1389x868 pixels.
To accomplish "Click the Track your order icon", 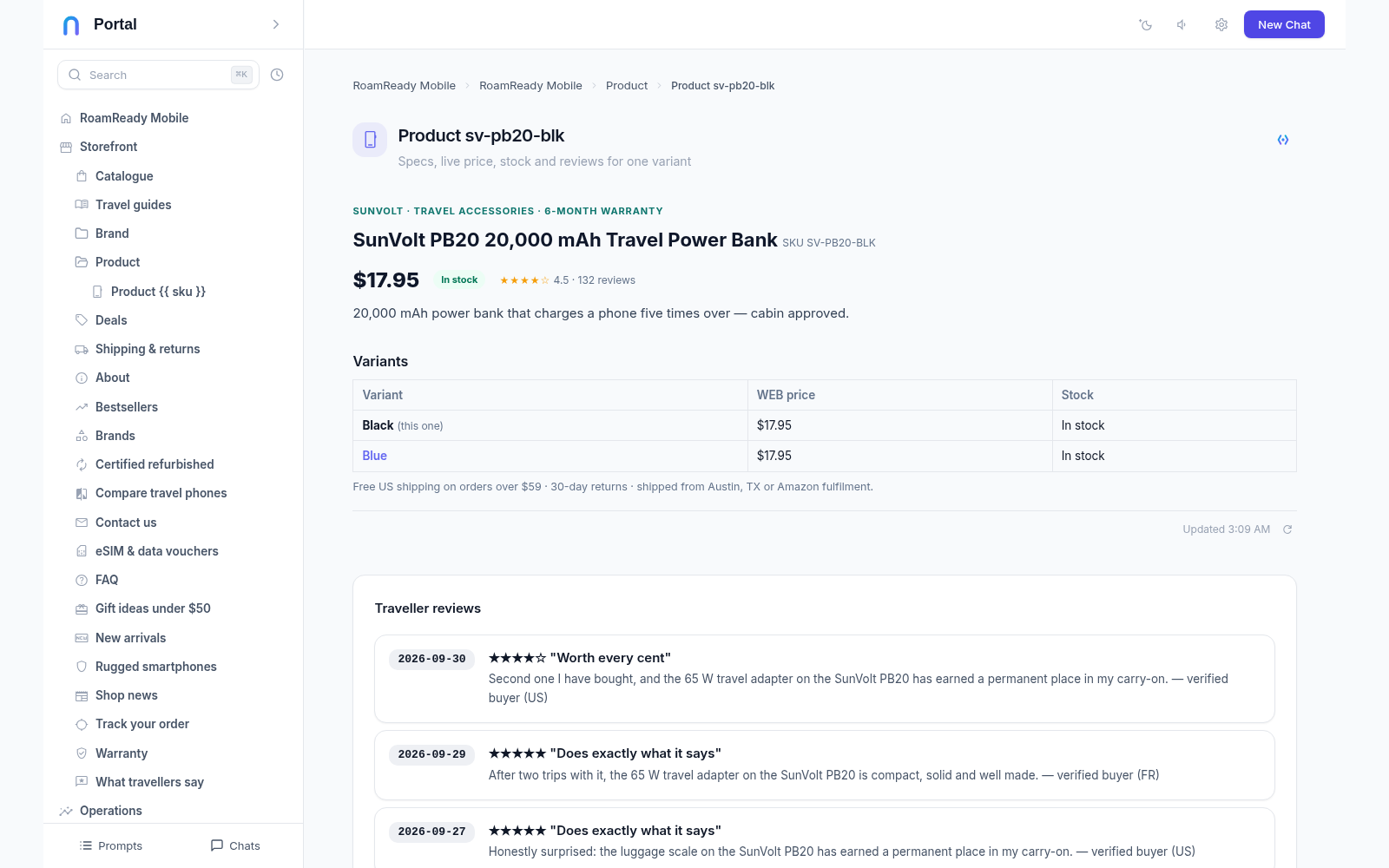I will point(82,724).
